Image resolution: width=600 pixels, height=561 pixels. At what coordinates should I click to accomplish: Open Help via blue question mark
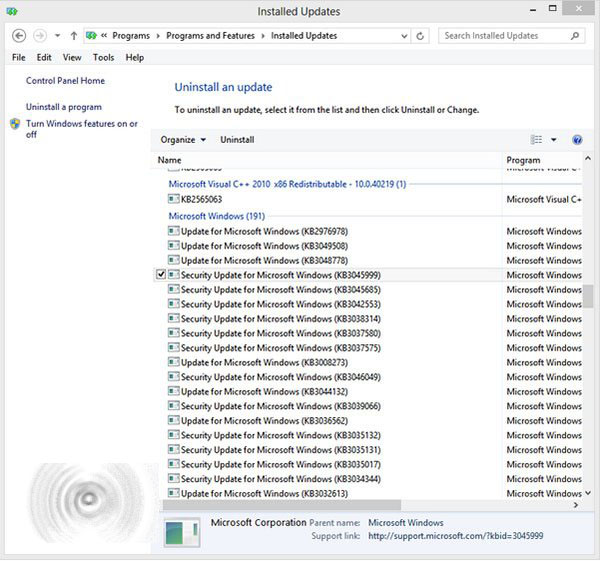pyautogui.click(x=577, y=140)
